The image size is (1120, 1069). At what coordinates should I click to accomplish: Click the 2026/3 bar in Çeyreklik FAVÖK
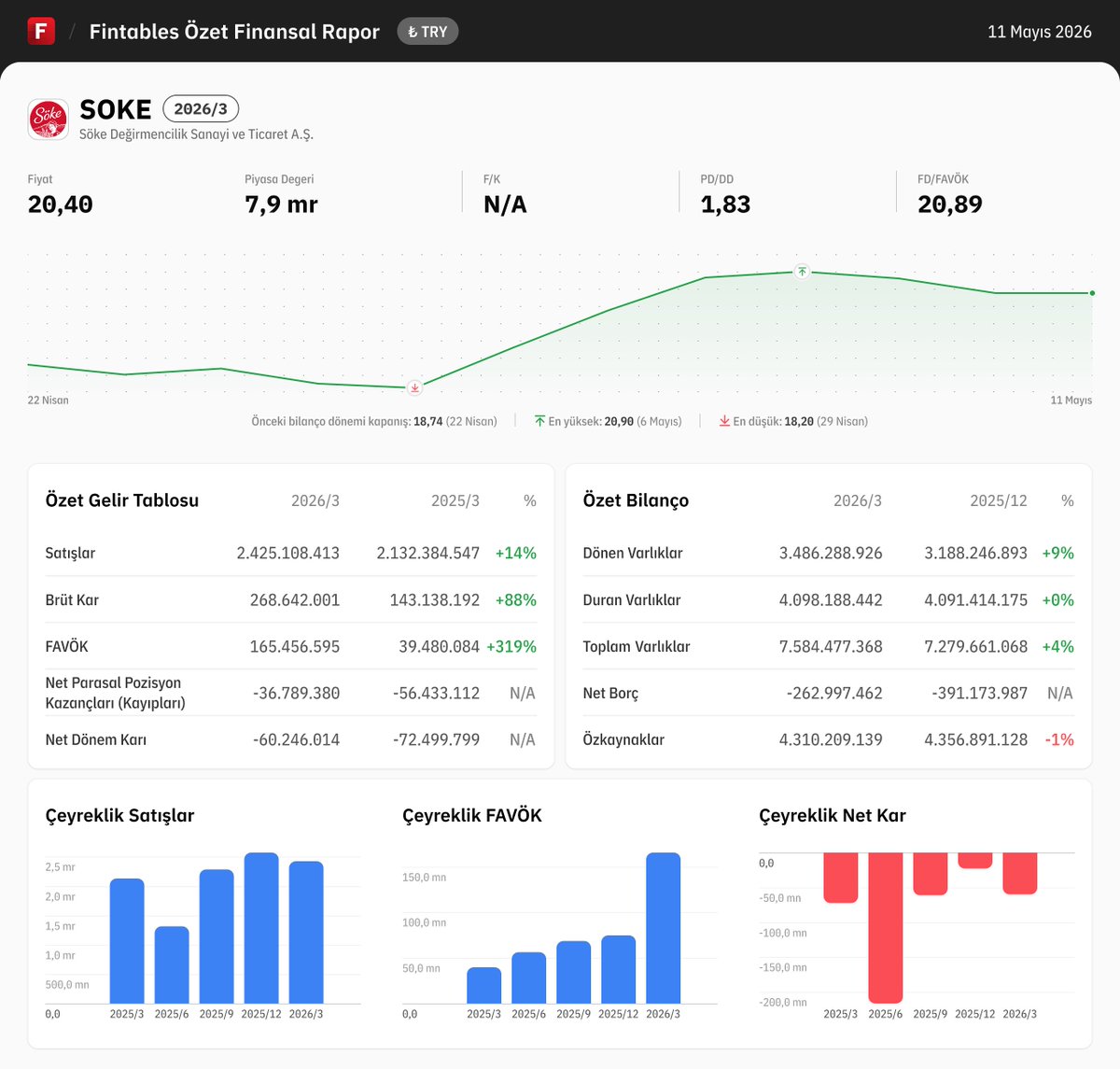(x=664, y=928)
